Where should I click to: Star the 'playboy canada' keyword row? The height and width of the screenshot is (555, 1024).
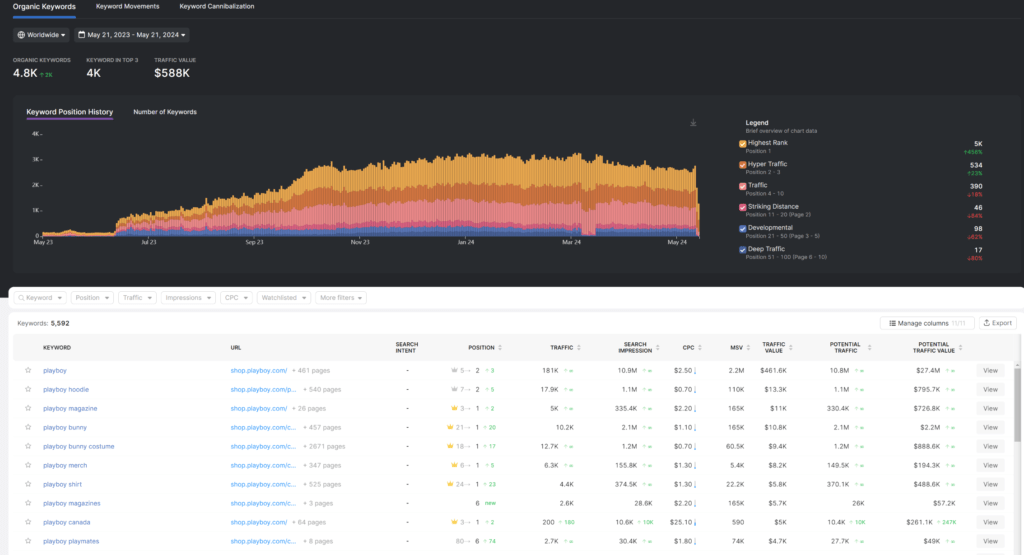pyautogui.click(x=28, y=522)
